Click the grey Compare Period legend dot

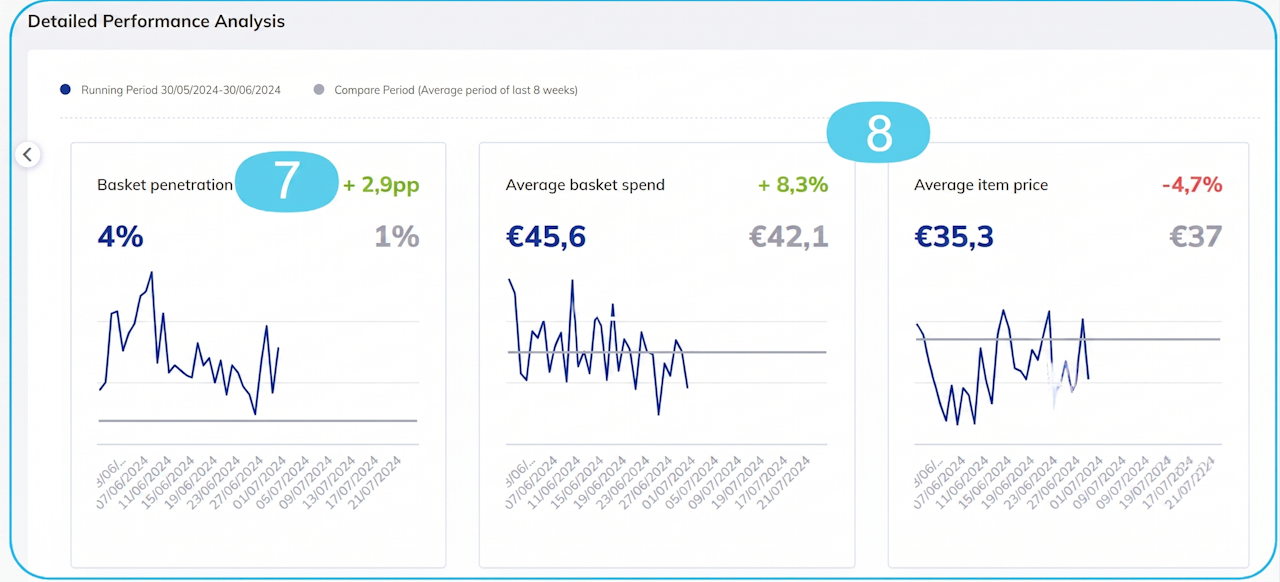[319, 90]
